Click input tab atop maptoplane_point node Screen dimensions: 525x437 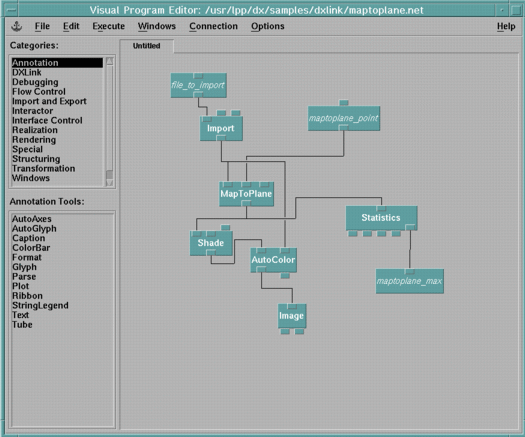click(x=344, y=103)
